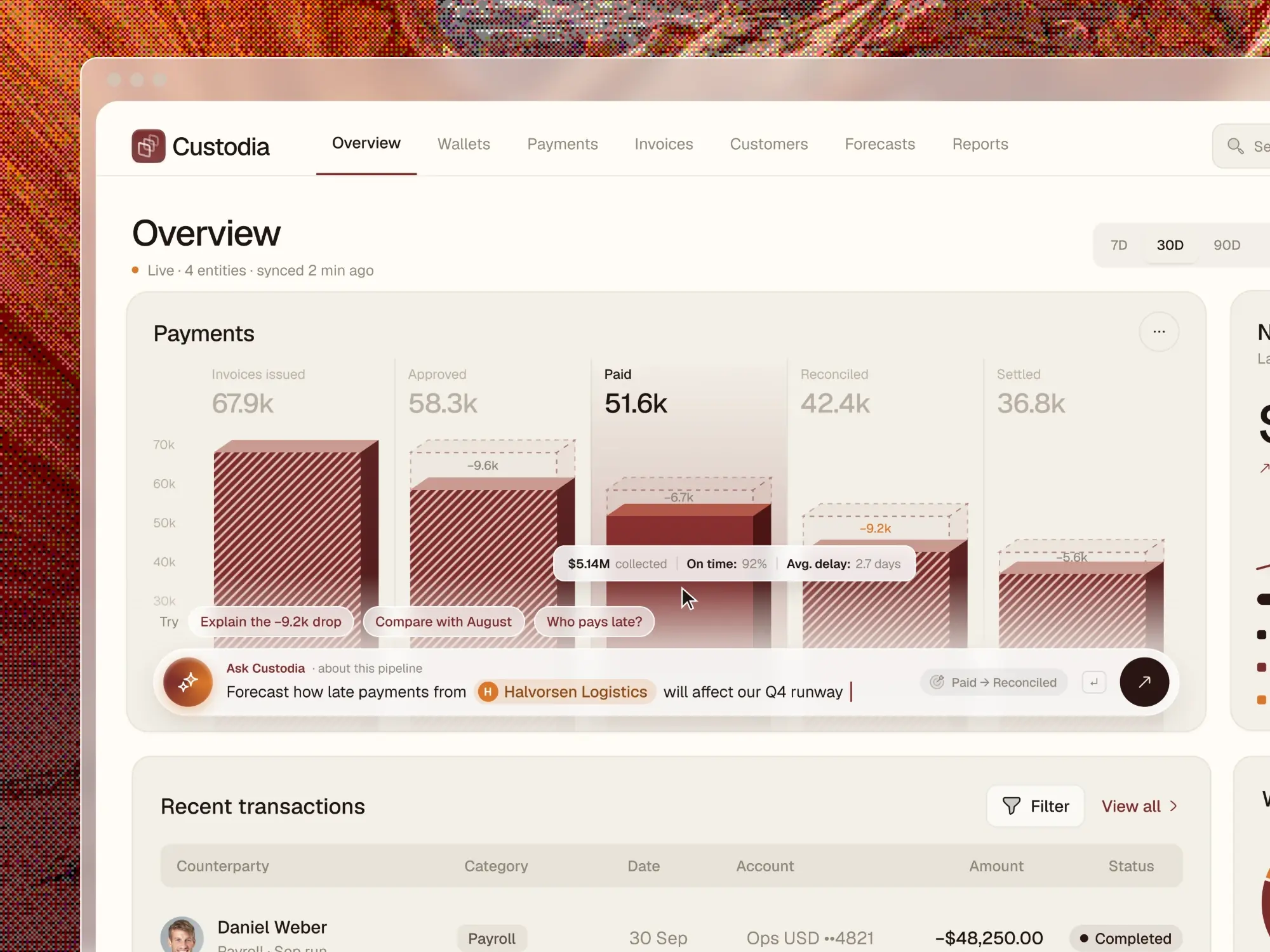The width and height of the screenshot is (1270, 952).
Task: Sort by Amount column header
Action: click(x=996, y=866)
